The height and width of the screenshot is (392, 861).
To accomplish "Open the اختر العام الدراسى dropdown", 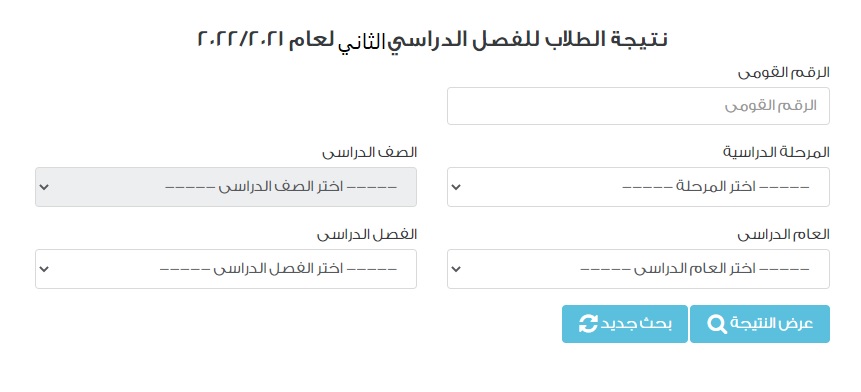I will pos(638,269).
